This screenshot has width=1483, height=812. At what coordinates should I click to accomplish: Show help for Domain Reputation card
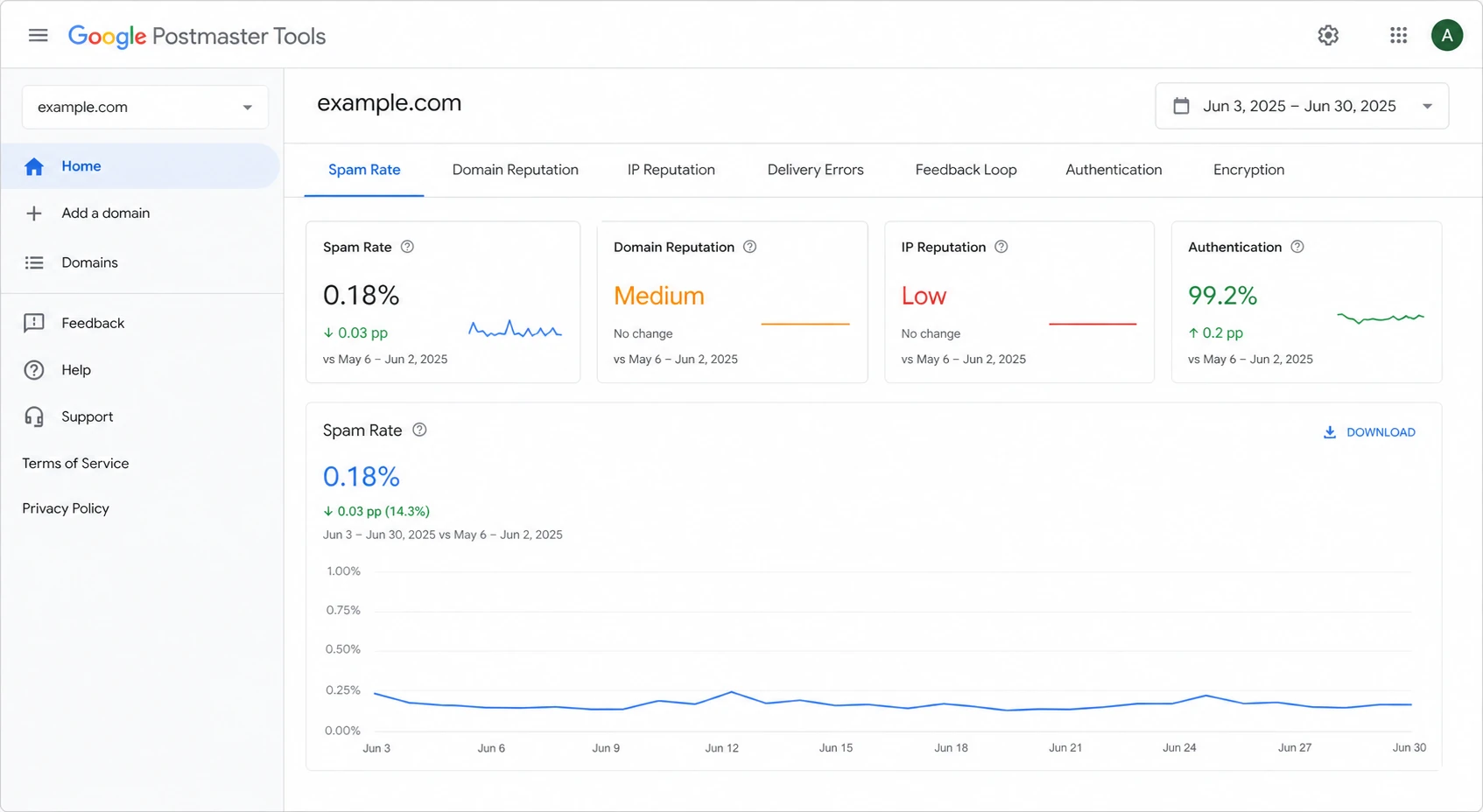(749, 247)
